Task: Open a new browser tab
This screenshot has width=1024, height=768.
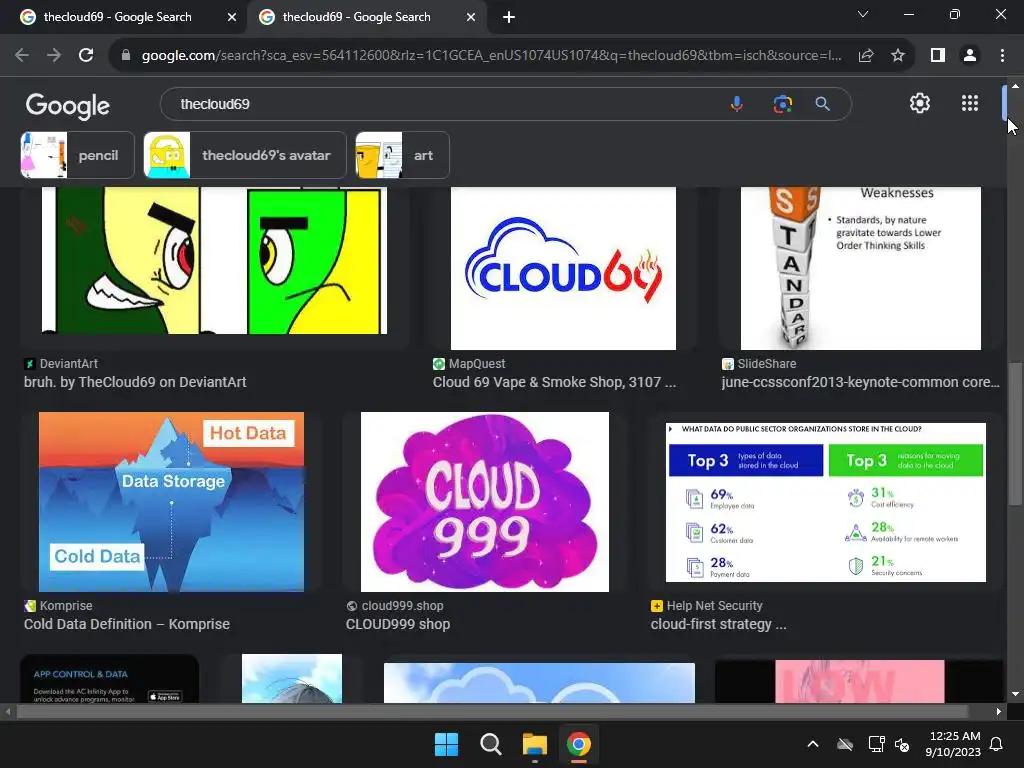Action: [x=509, y=17]
